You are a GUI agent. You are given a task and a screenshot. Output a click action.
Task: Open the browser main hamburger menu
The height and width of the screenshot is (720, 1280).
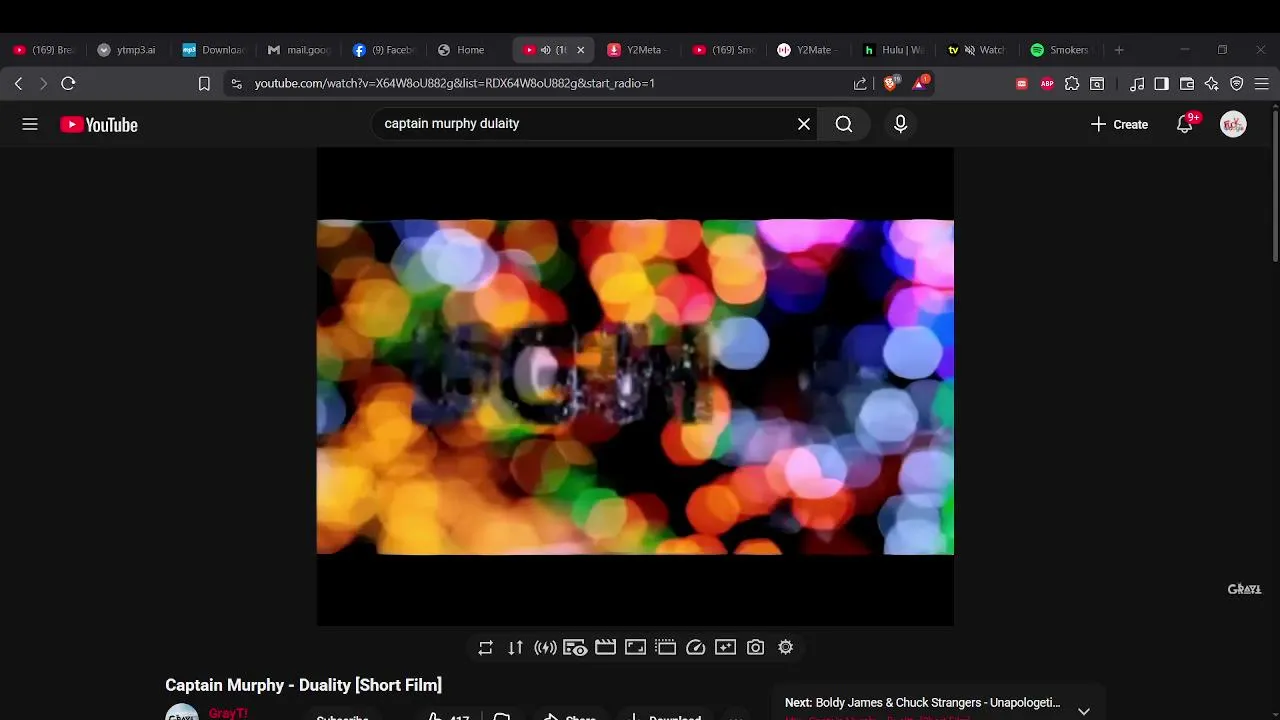1262,84
